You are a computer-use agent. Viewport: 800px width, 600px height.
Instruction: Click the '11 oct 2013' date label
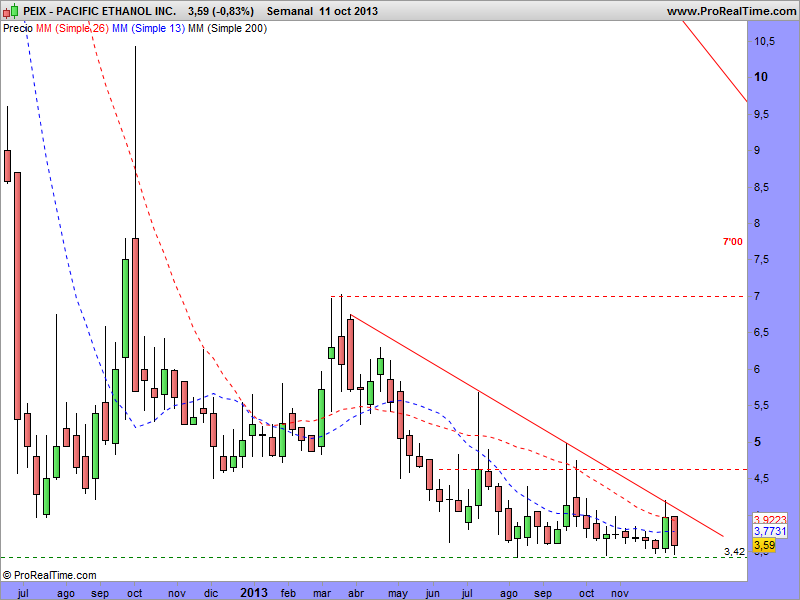(x=348, y=11)
